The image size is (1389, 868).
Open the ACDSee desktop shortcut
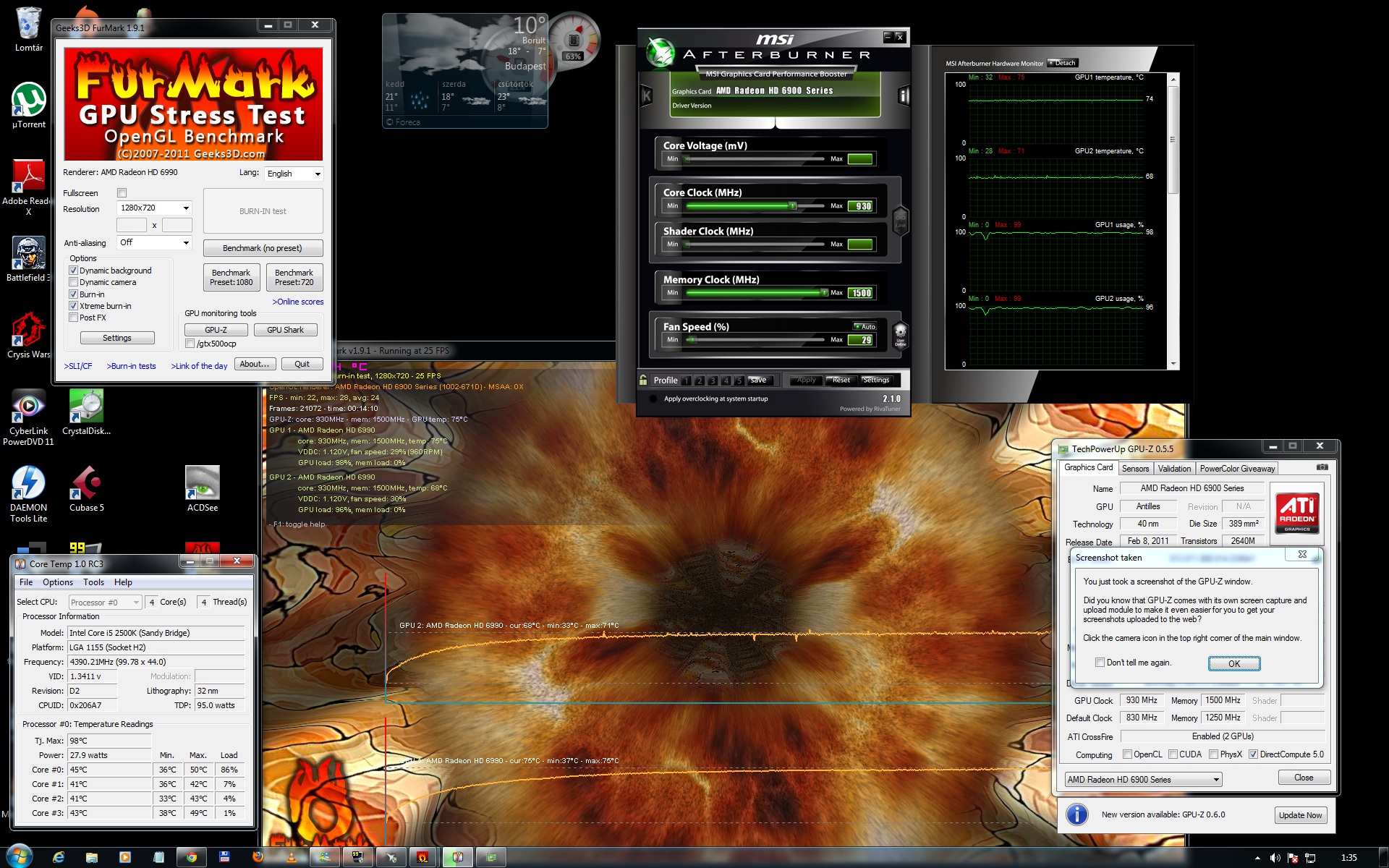202,489
